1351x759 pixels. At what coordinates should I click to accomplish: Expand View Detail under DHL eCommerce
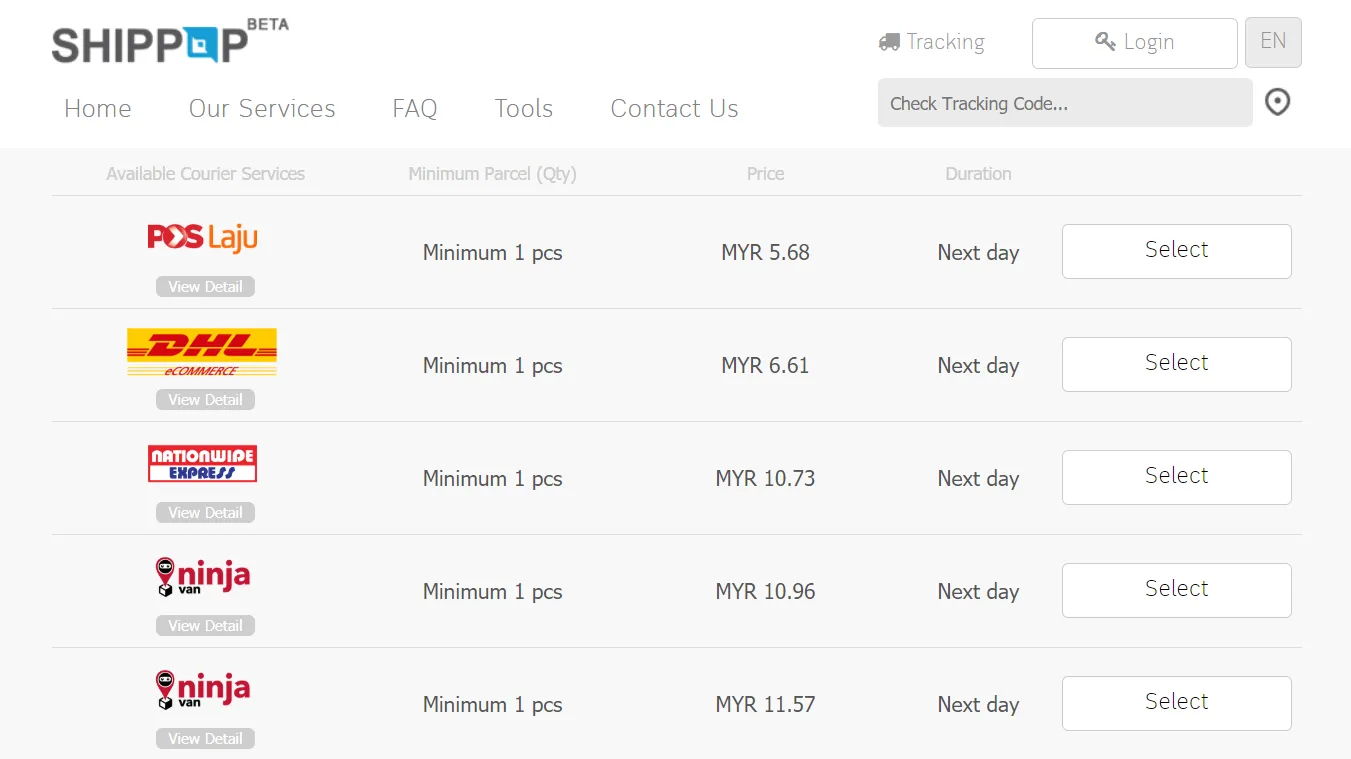205,400
